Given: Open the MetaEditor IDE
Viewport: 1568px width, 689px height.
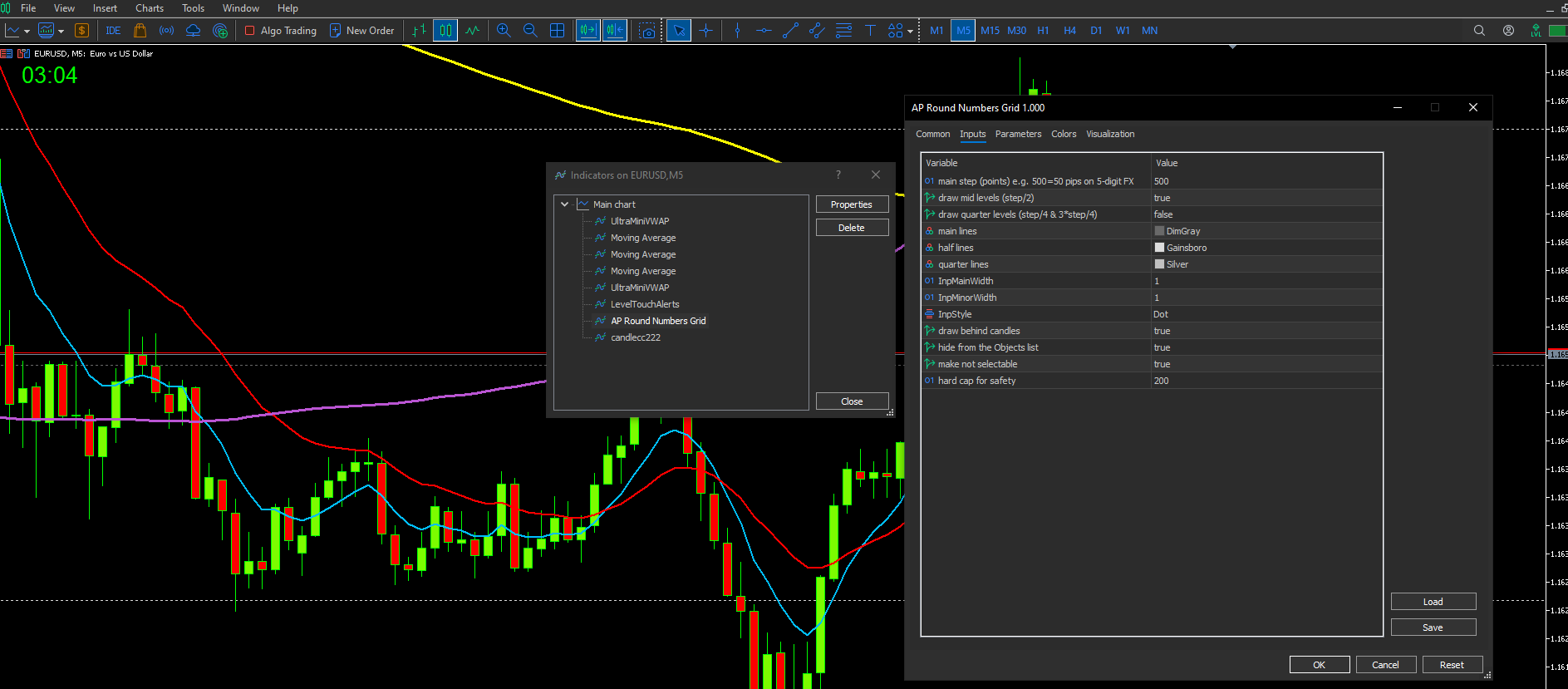Looking at the screenshot, I should click(113, 31).
